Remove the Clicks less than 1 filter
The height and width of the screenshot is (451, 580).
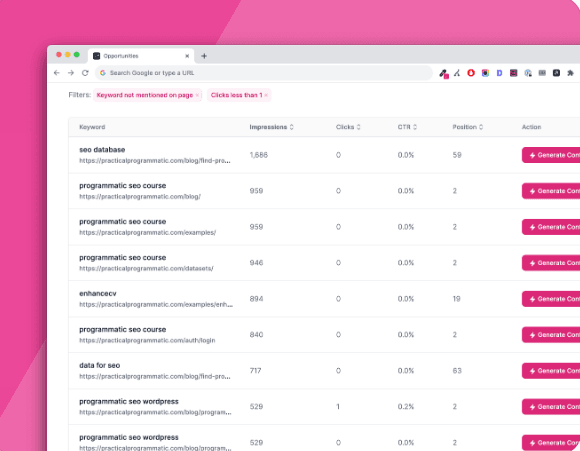coord(266,95)
